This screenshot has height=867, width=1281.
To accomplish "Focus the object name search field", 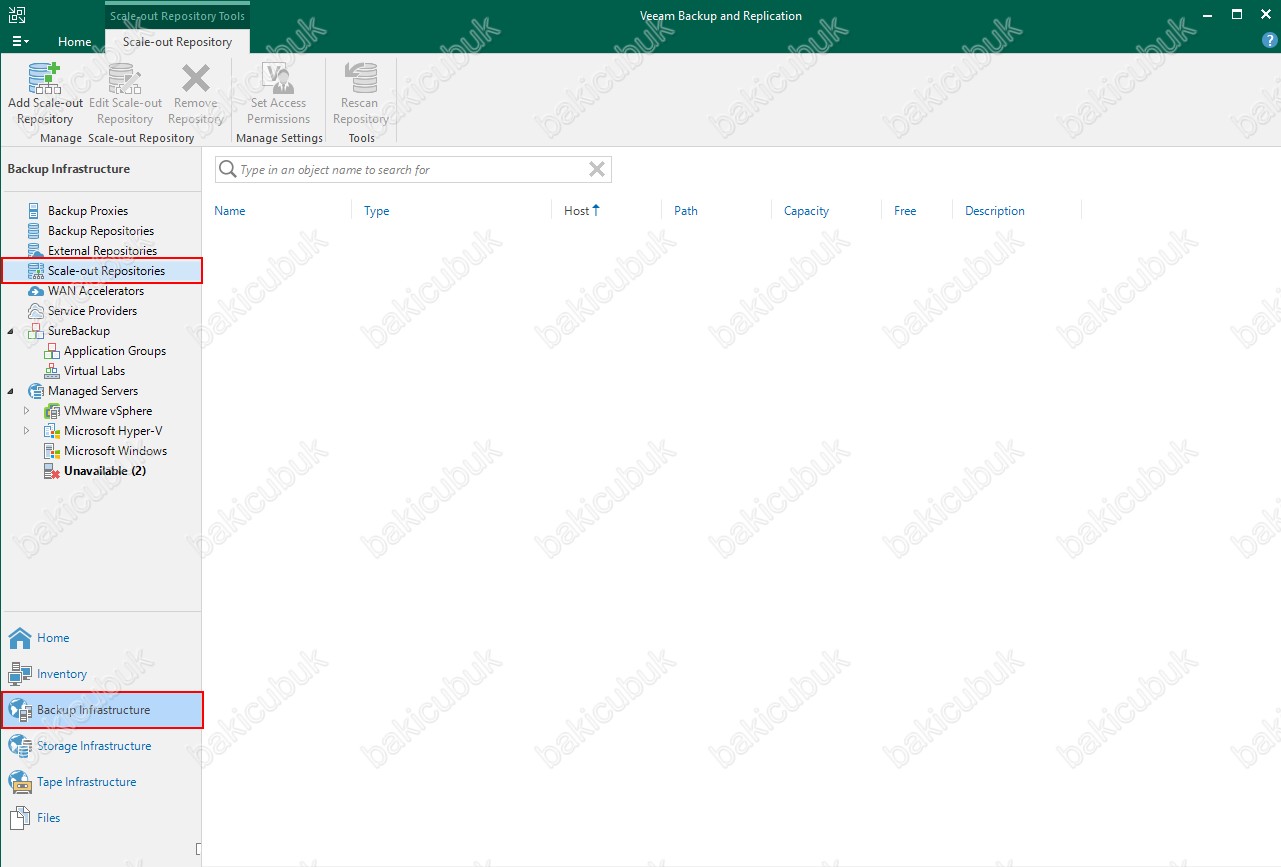I will click(413, 169).
